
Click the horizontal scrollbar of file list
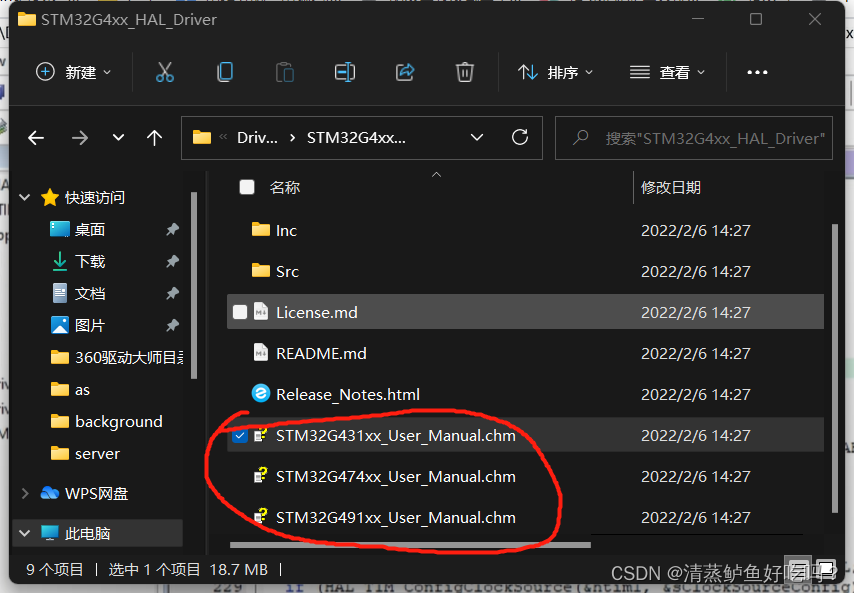[x=410, y=545]
